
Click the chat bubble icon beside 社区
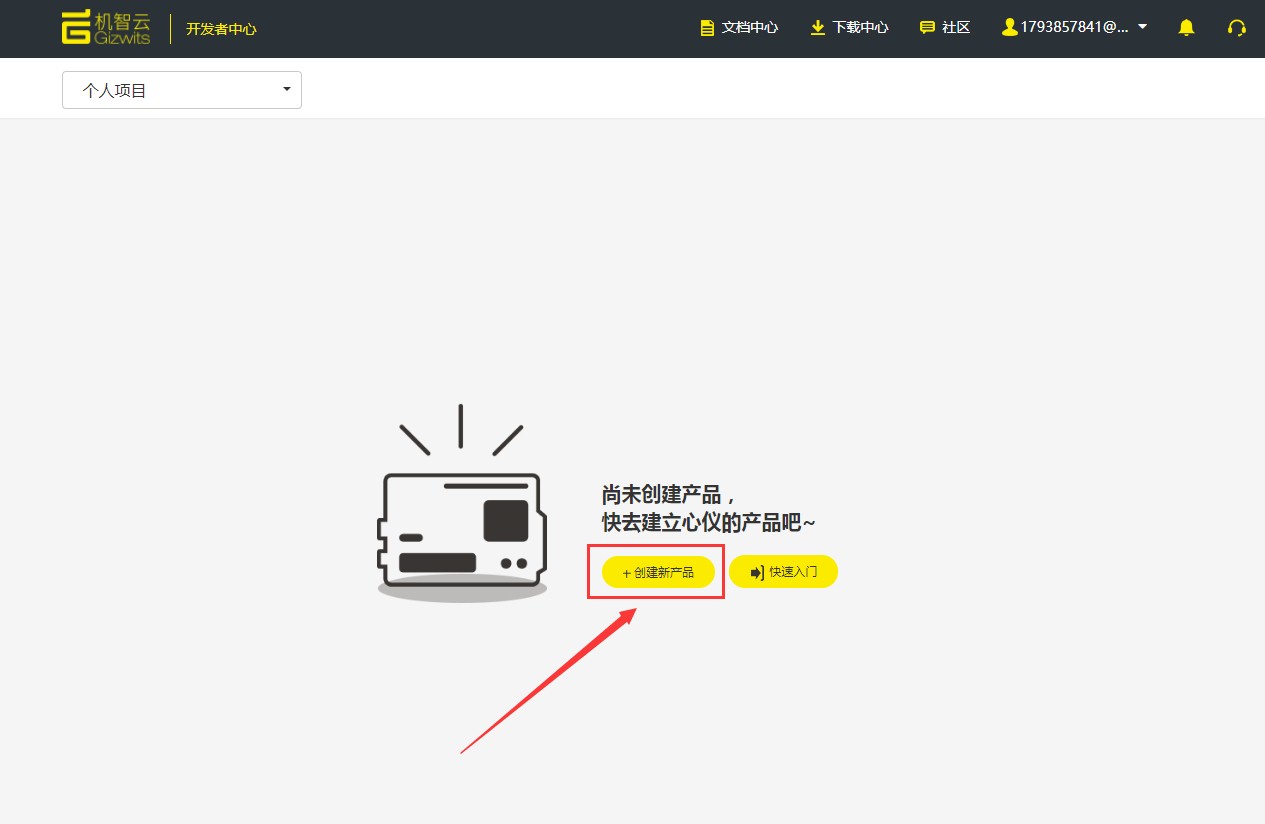click(927, 28)
